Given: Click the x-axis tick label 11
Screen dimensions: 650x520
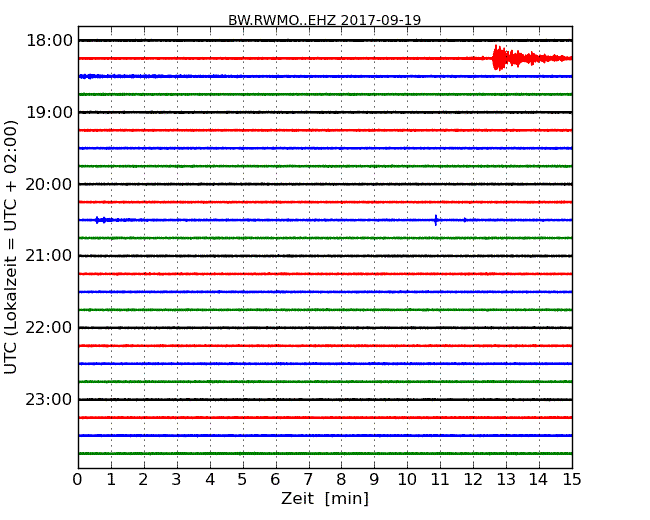Looking at the screenshot, I should pos(440,479).
